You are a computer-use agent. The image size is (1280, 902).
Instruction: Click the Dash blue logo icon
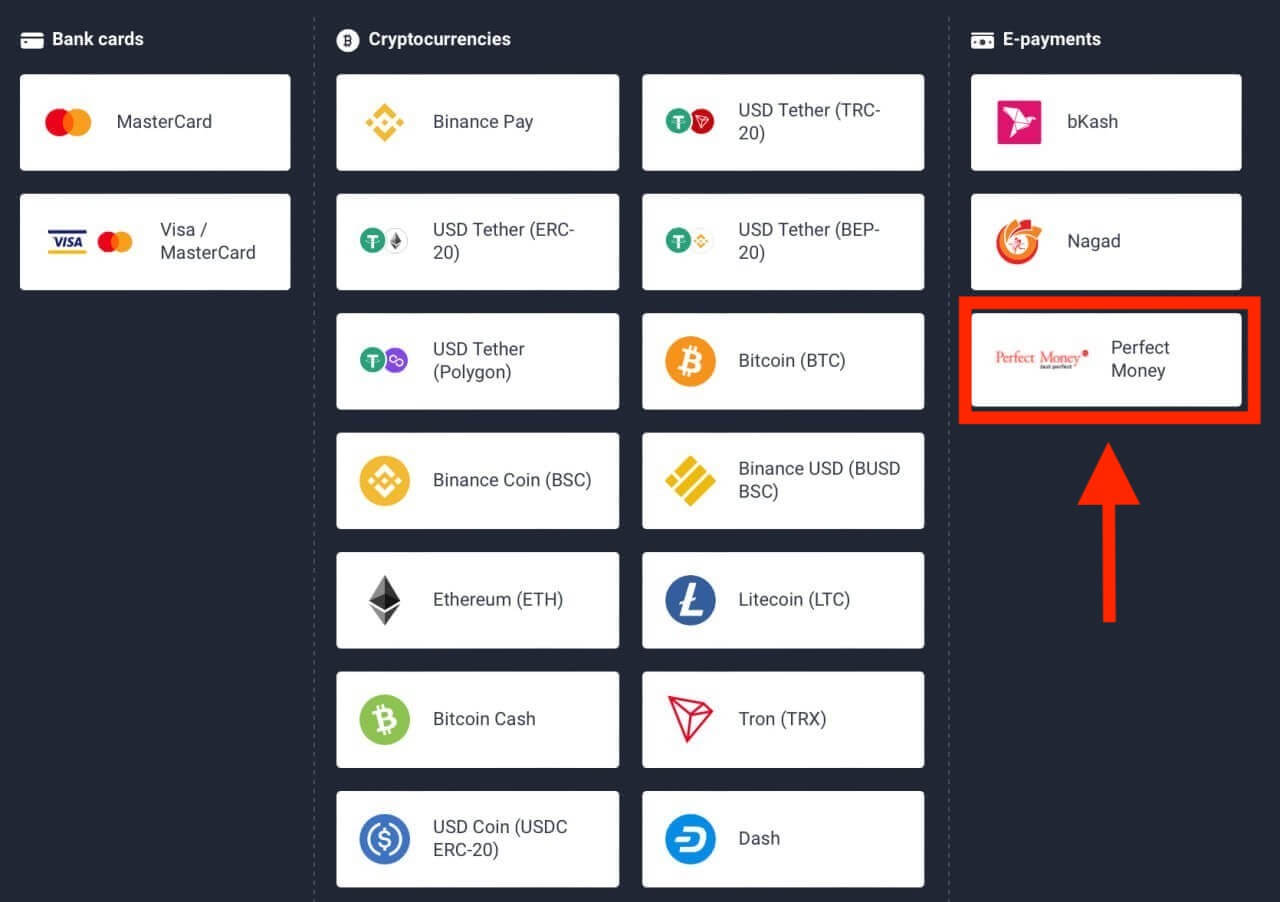[x=690, y=839]
